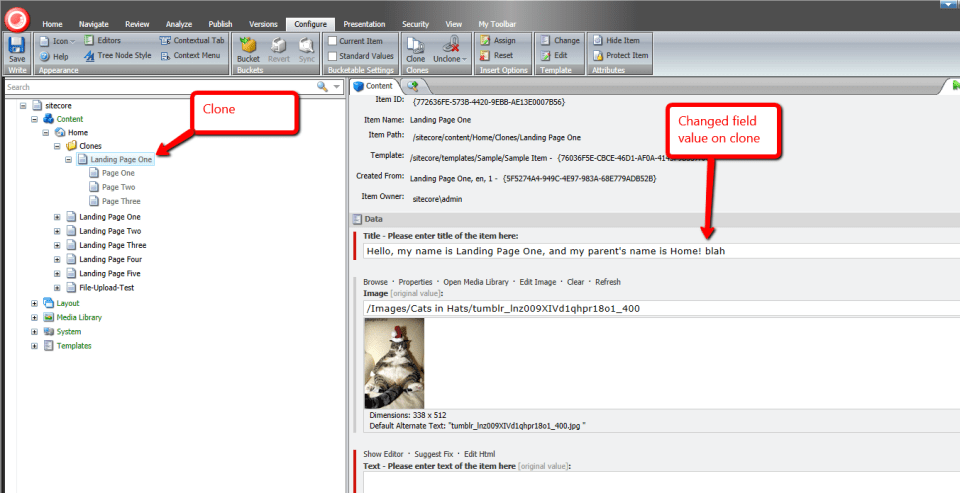The height and width of the screenshot is (493, 960).
Task: Click the Open Media Library link
Action: tap(476, 282)
